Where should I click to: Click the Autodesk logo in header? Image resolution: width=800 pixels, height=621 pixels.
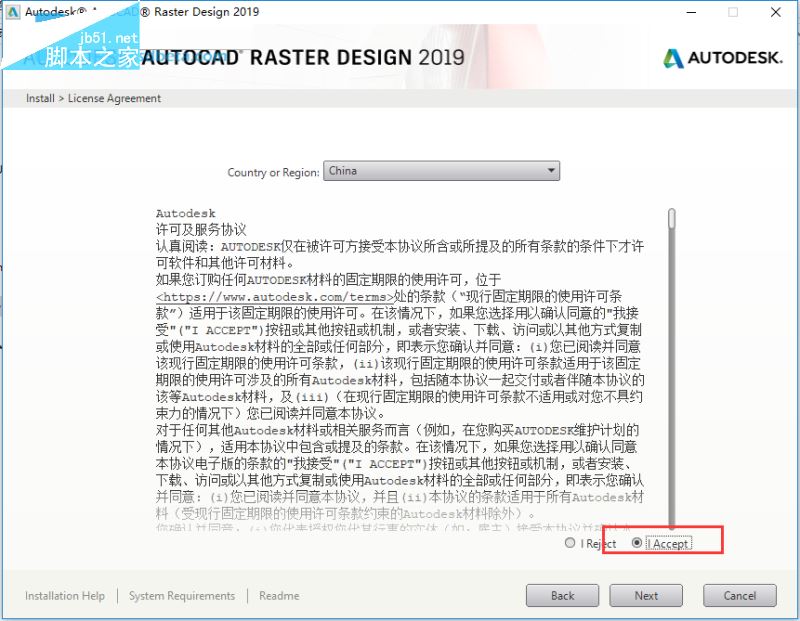pos(722,58)
